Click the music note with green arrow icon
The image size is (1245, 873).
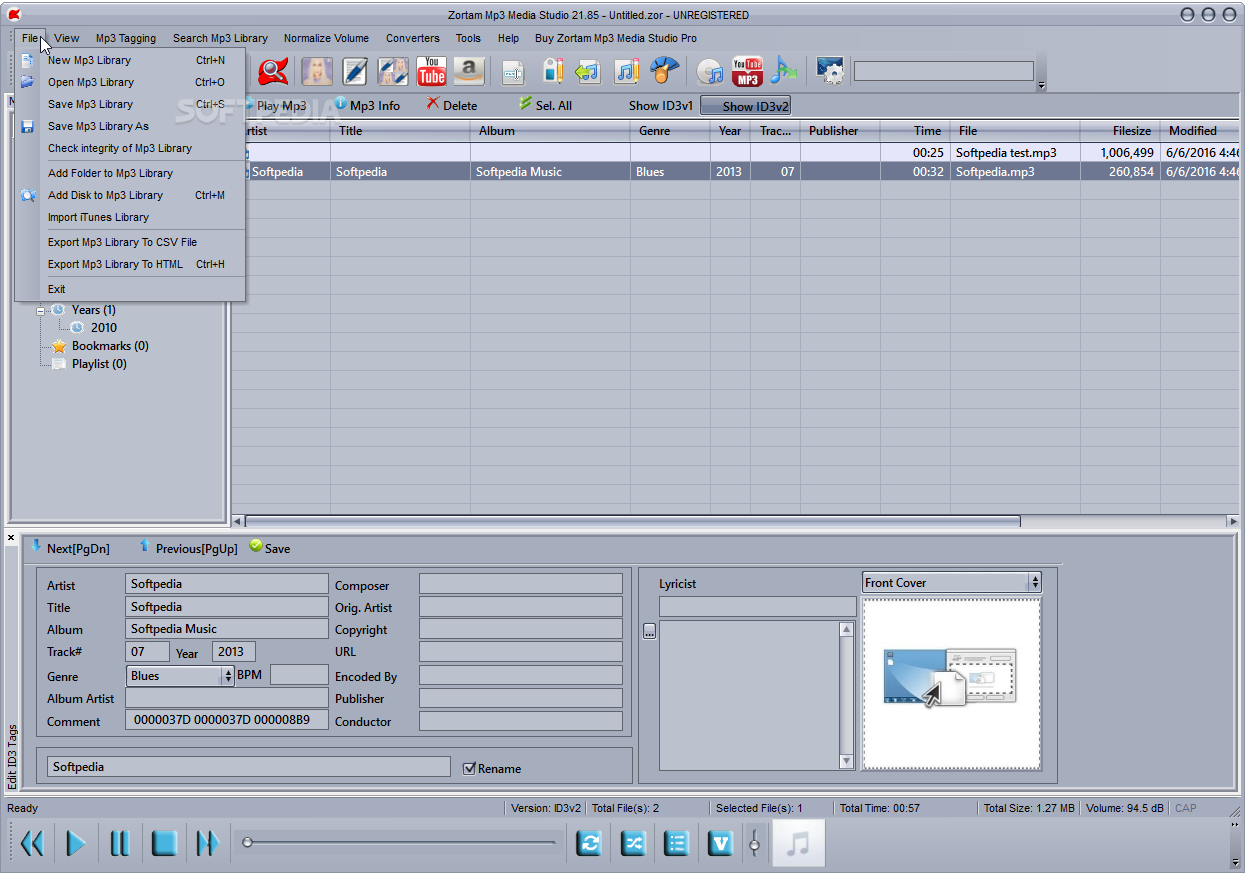(784, 71)
